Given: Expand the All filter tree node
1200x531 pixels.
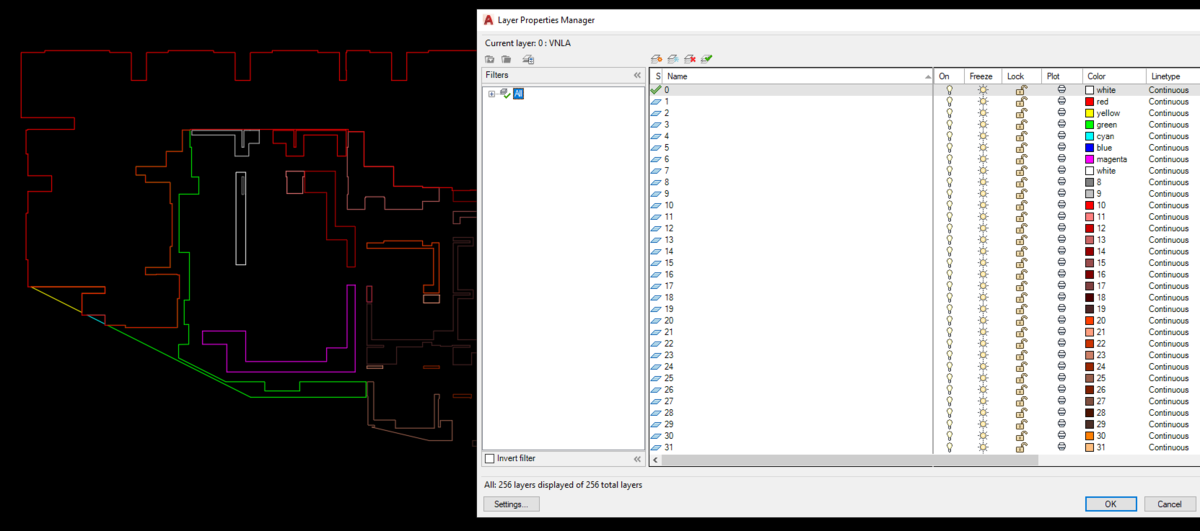Looking at the screenshot, I should click(492, 94).
